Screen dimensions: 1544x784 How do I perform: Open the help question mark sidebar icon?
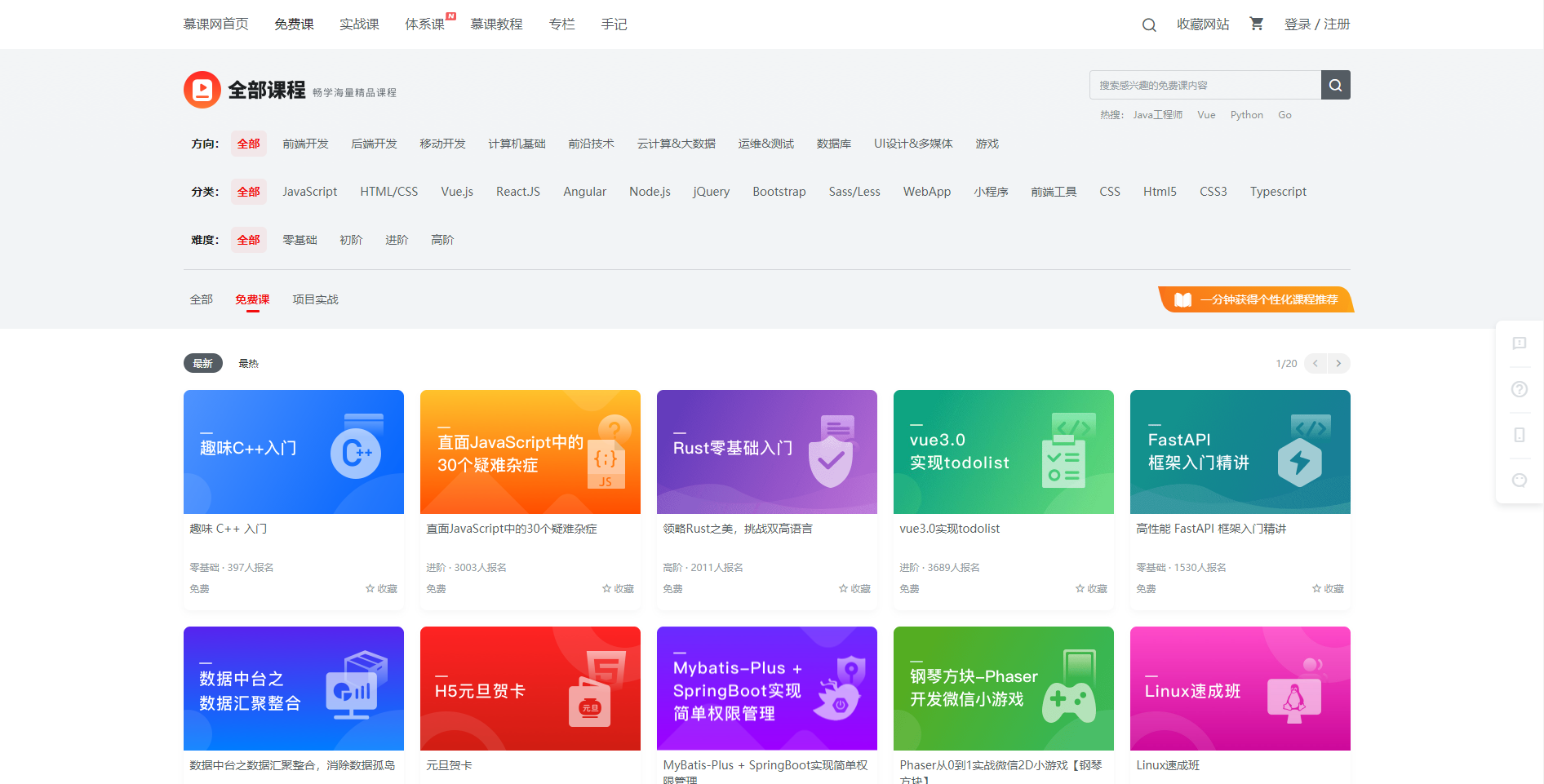click(x=1520, y=389)
